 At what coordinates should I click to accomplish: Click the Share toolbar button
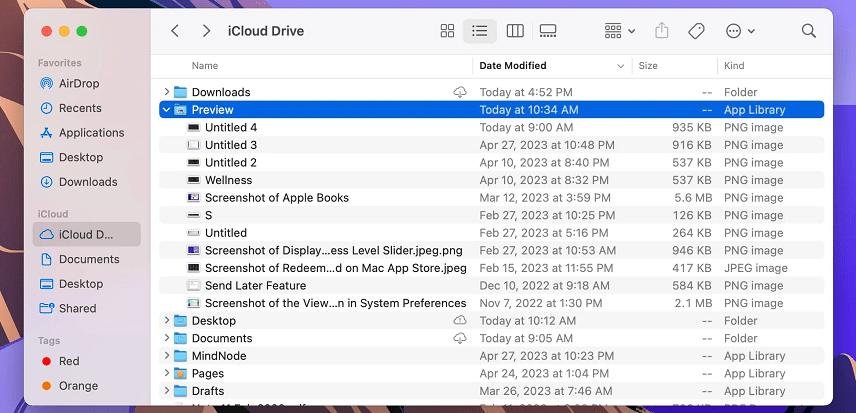[661, 31]
